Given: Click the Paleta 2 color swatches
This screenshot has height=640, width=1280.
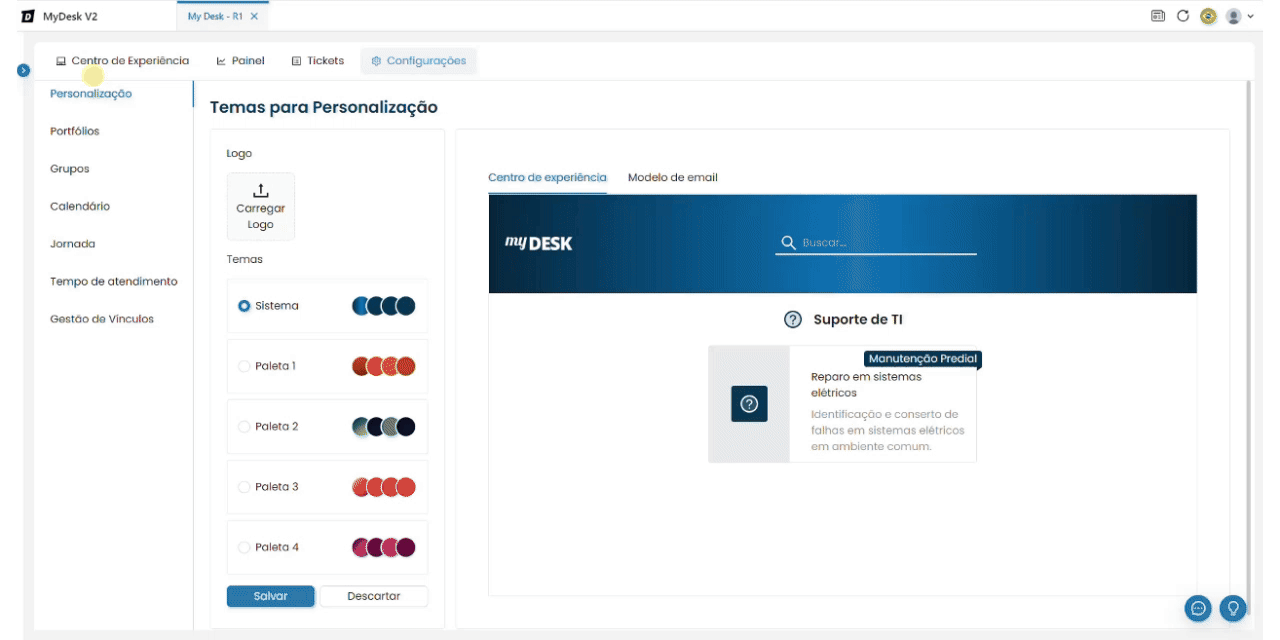Looking at the screenshot, I should pyautogui.click(x=383, y=427).
